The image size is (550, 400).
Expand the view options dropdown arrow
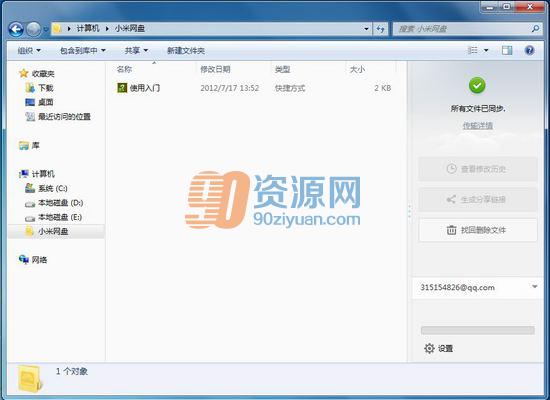coord(486,51)
